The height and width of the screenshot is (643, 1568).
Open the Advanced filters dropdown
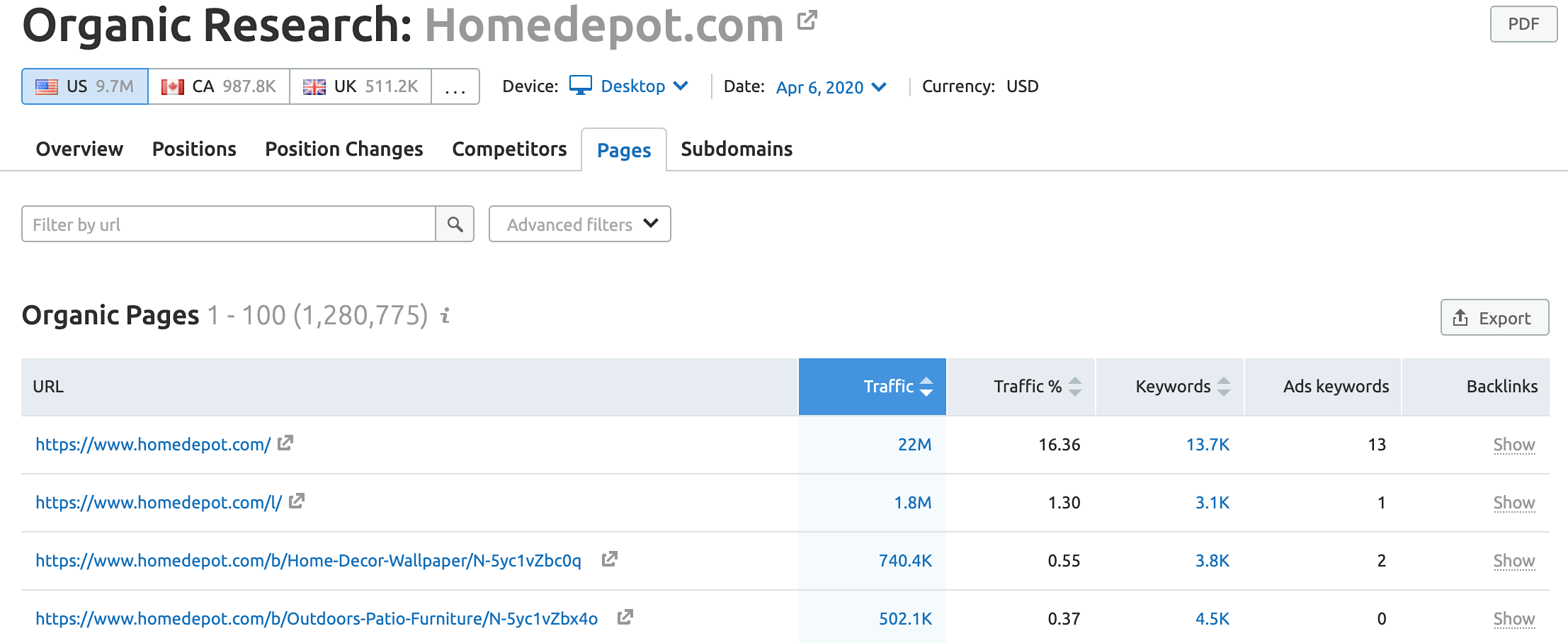coord(579,224)
